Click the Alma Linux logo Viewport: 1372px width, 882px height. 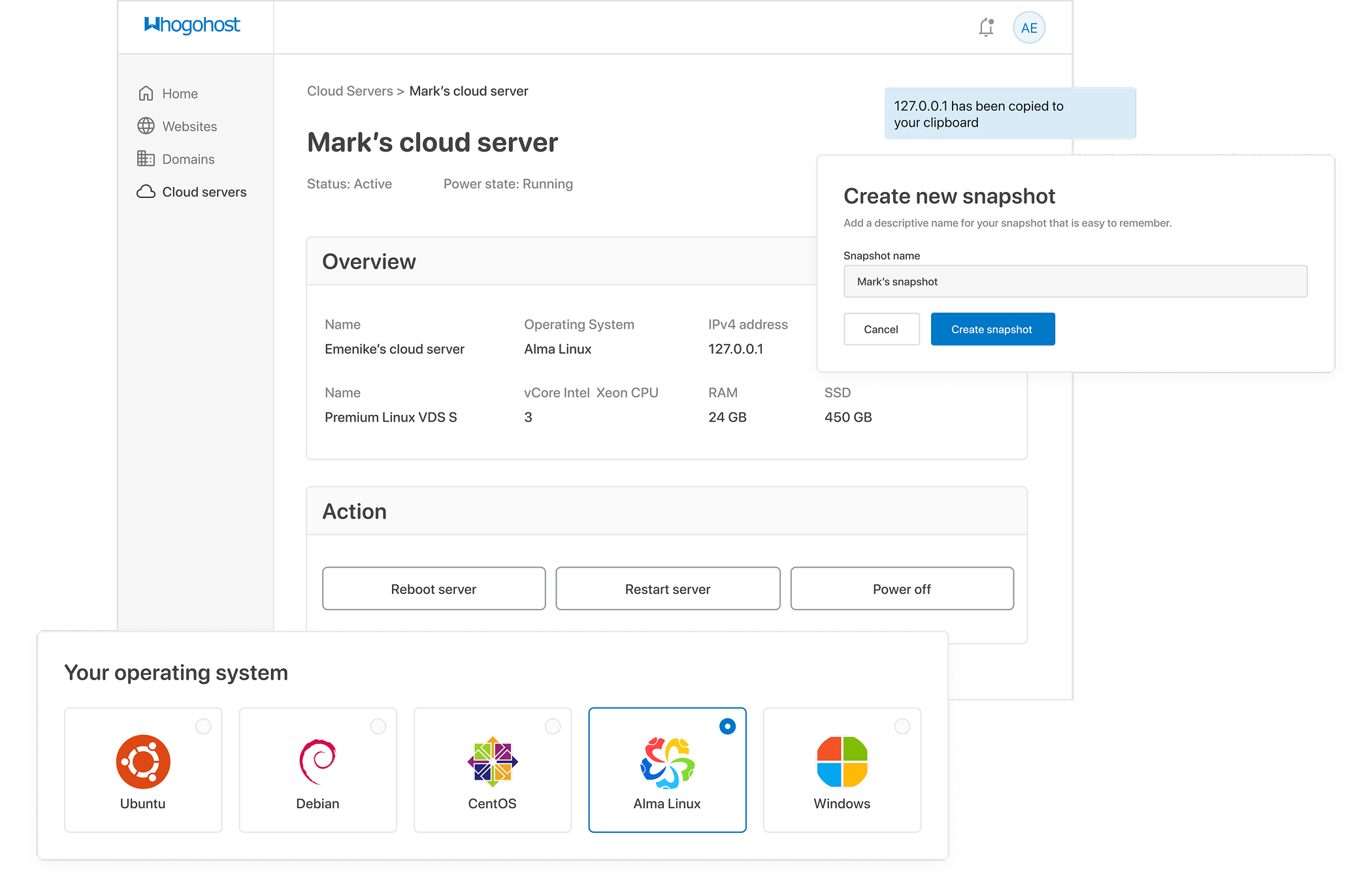click(x=667, y=762)
